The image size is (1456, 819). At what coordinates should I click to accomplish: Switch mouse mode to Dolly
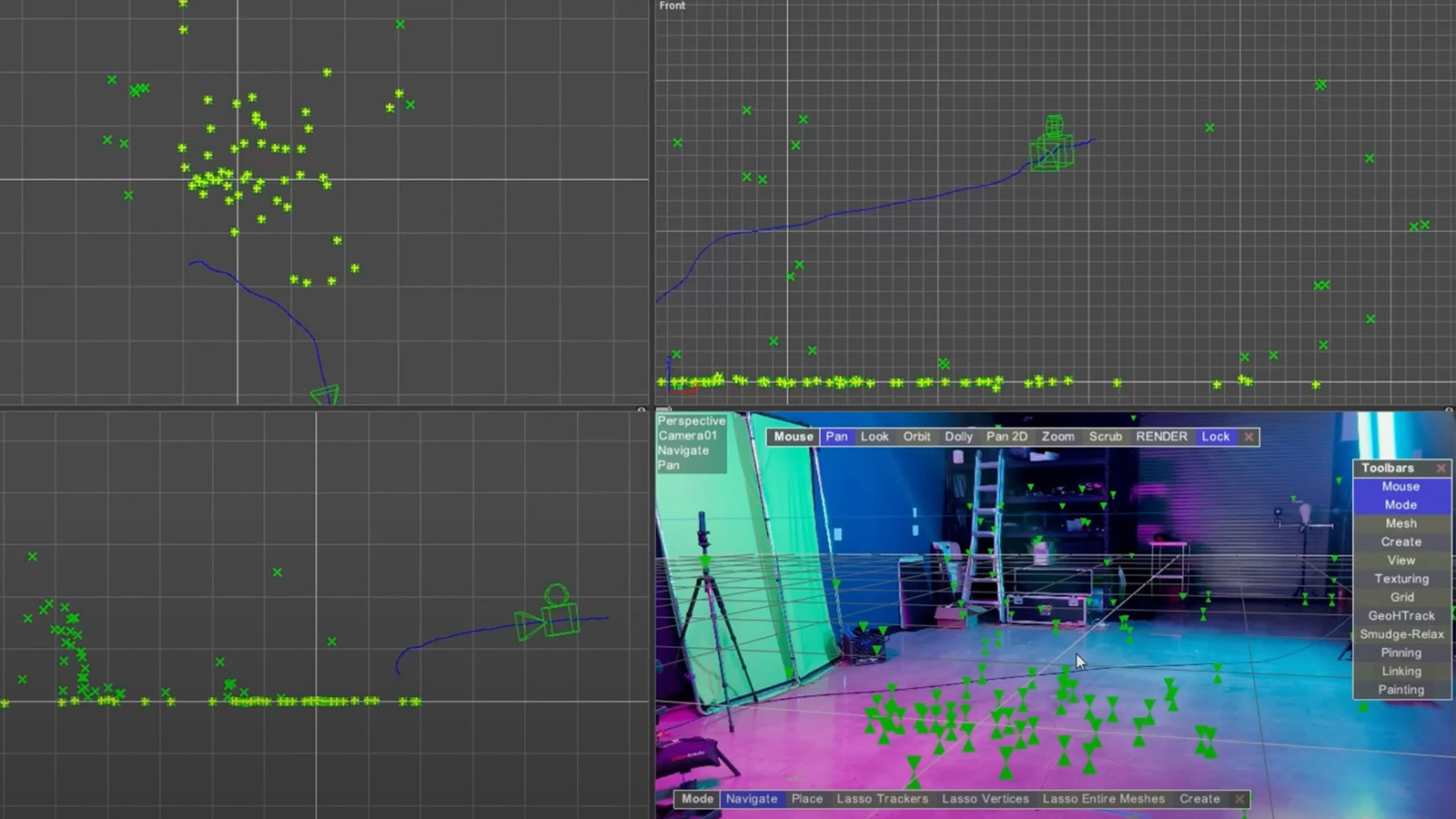958,437
